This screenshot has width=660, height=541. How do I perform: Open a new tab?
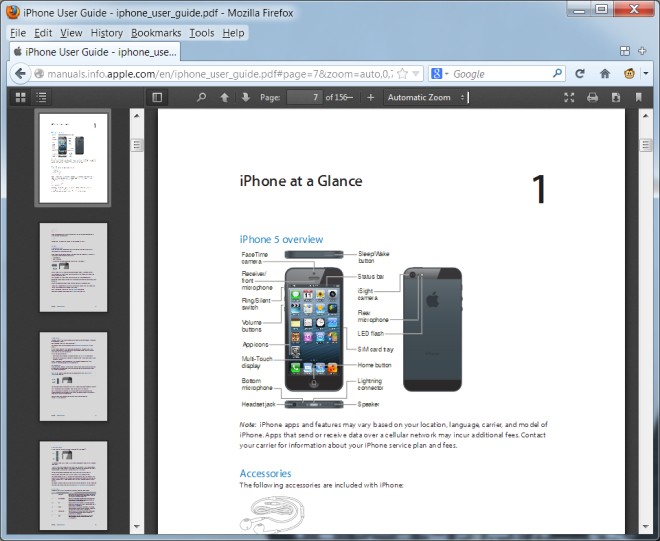(642, 51)
